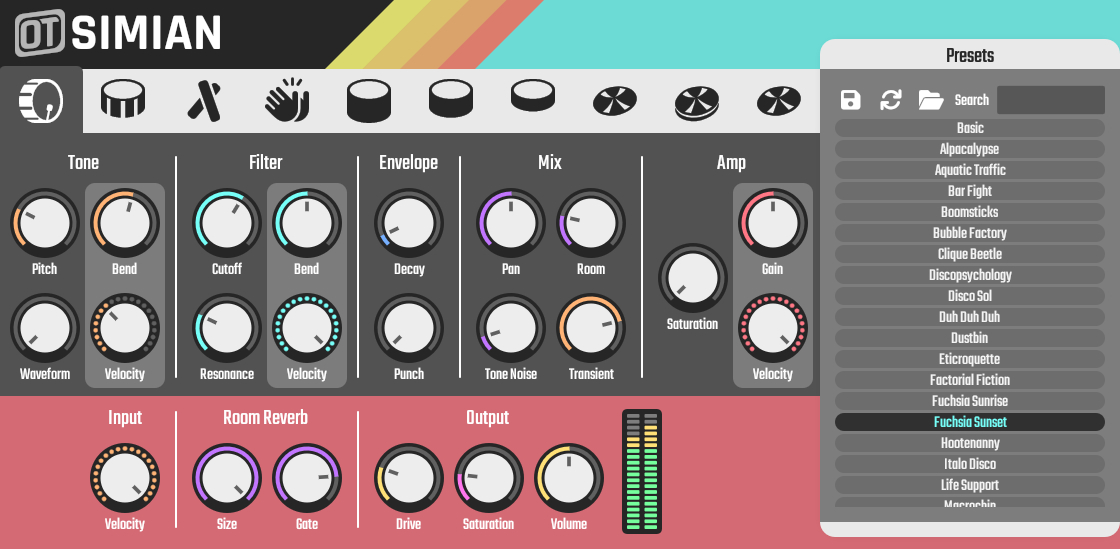Click the Mix Room knob
This screenshot has width=1120, height=549.
click(591, 223)
